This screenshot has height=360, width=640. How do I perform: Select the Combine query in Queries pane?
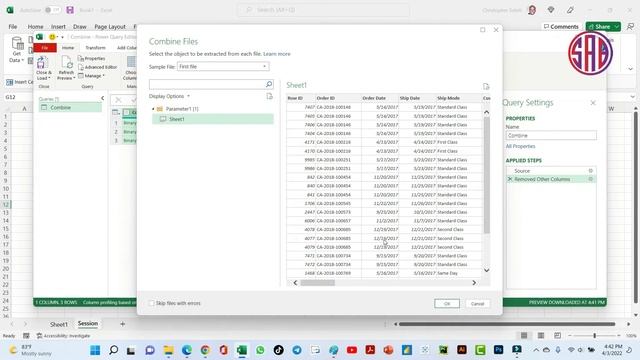(x=70, y=107)
